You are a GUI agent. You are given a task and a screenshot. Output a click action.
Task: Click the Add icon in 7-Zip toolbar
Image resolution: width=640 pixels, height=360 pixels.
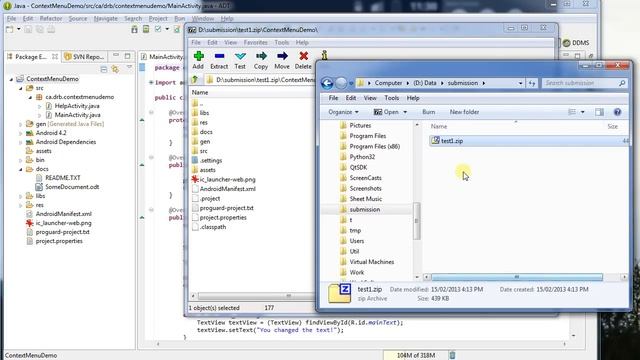coord(198,56)
